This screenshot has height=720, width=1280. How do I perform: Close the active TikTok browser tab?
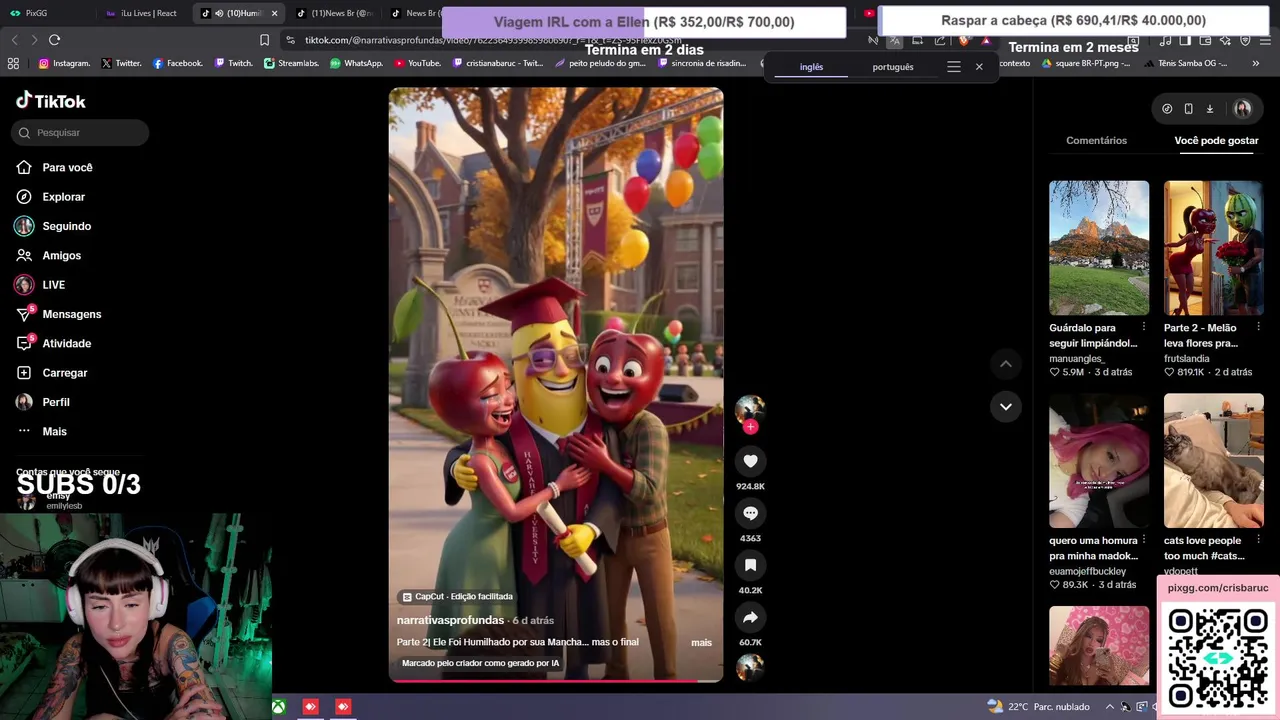[x=274, y=13]
